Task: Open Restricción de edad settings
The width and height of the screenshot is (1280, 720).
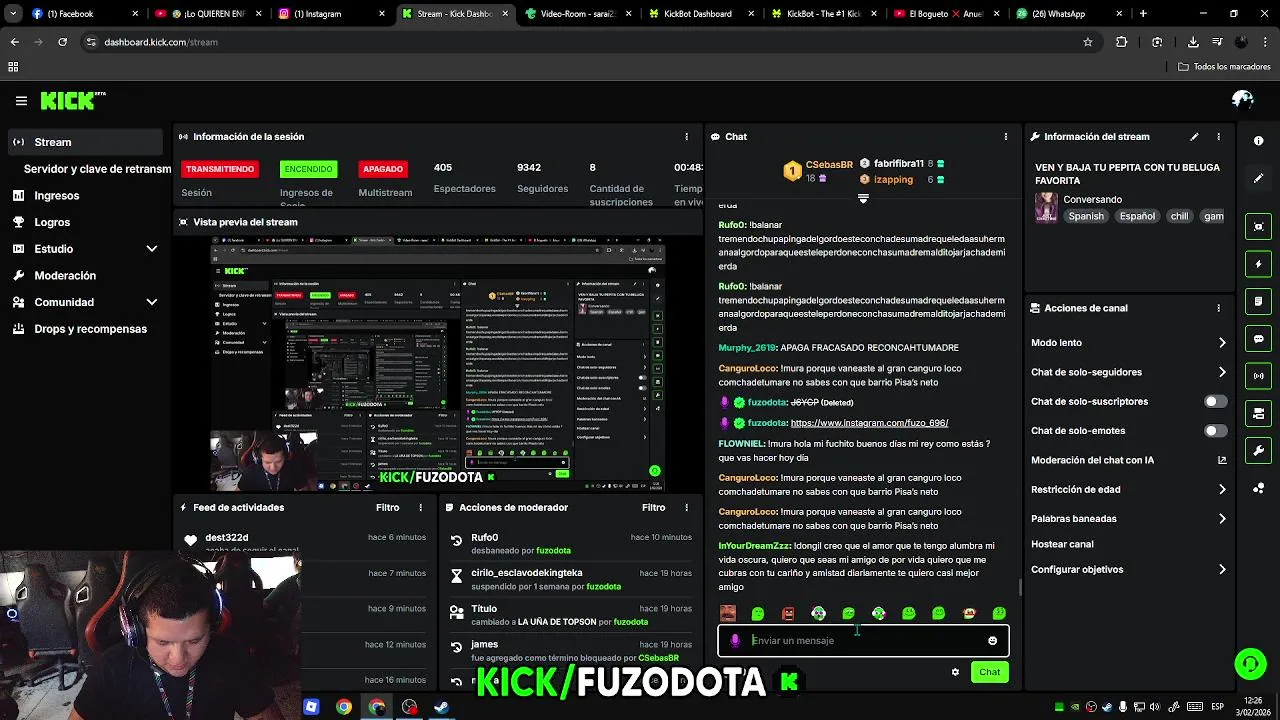Action: tap(1128, 489)
